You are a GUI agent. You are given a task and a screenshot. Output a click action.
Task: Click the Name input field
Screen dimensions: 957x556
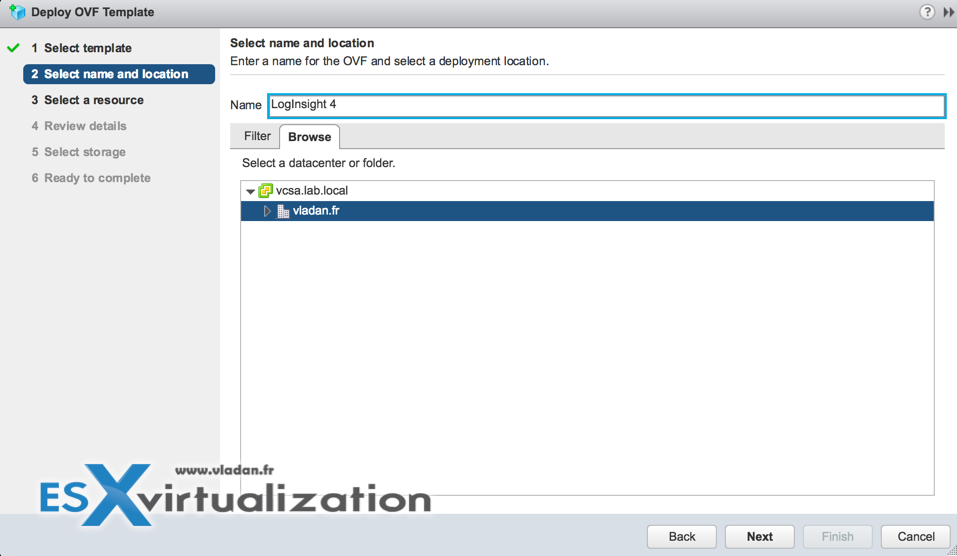(607, 105)
